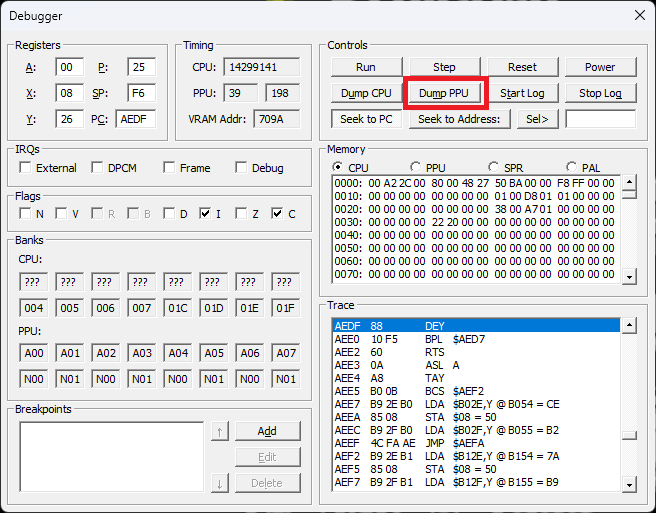This screenshot has width=656, height=513.
Task: Click the Sel> button
Action: click(538, 119)
